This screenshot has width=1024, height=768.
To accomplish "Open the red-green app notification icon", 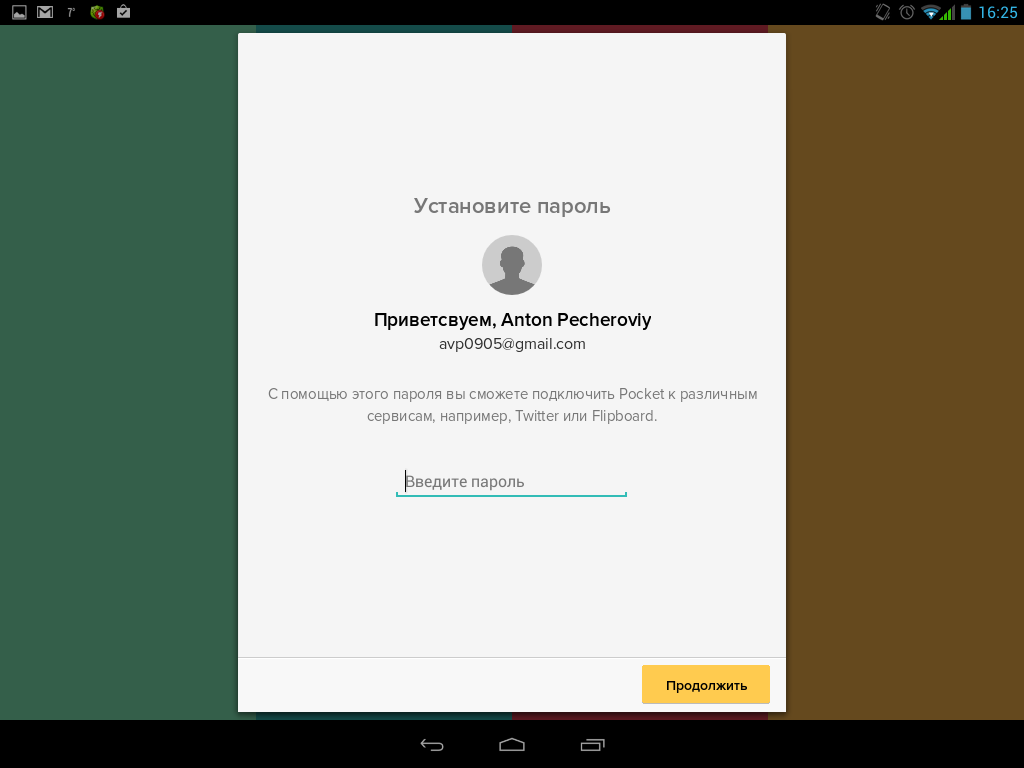I will tap(97, 12).
